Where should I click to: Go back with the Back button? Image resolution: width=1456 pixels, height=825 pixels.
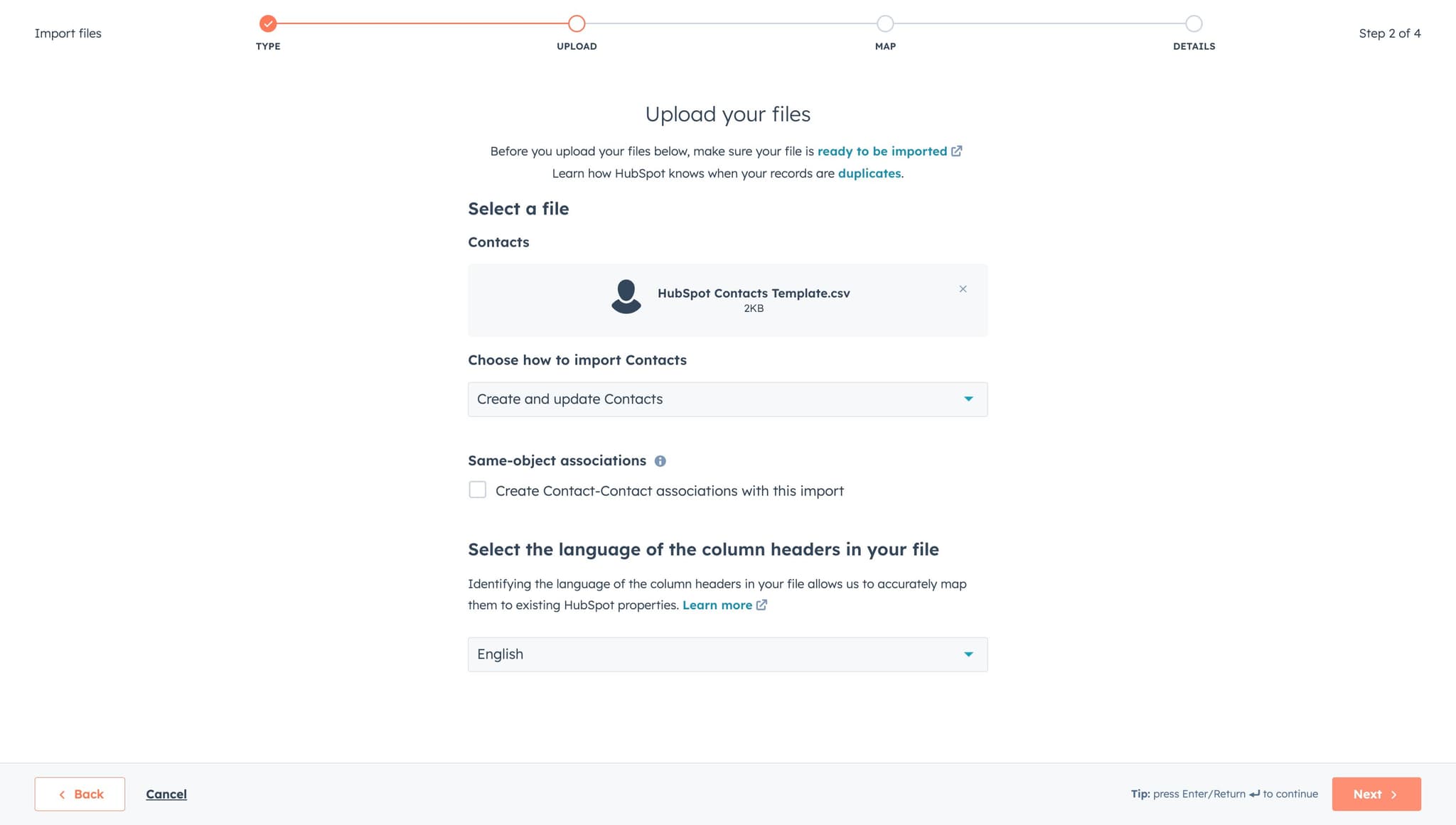click(x=80, y=794)
